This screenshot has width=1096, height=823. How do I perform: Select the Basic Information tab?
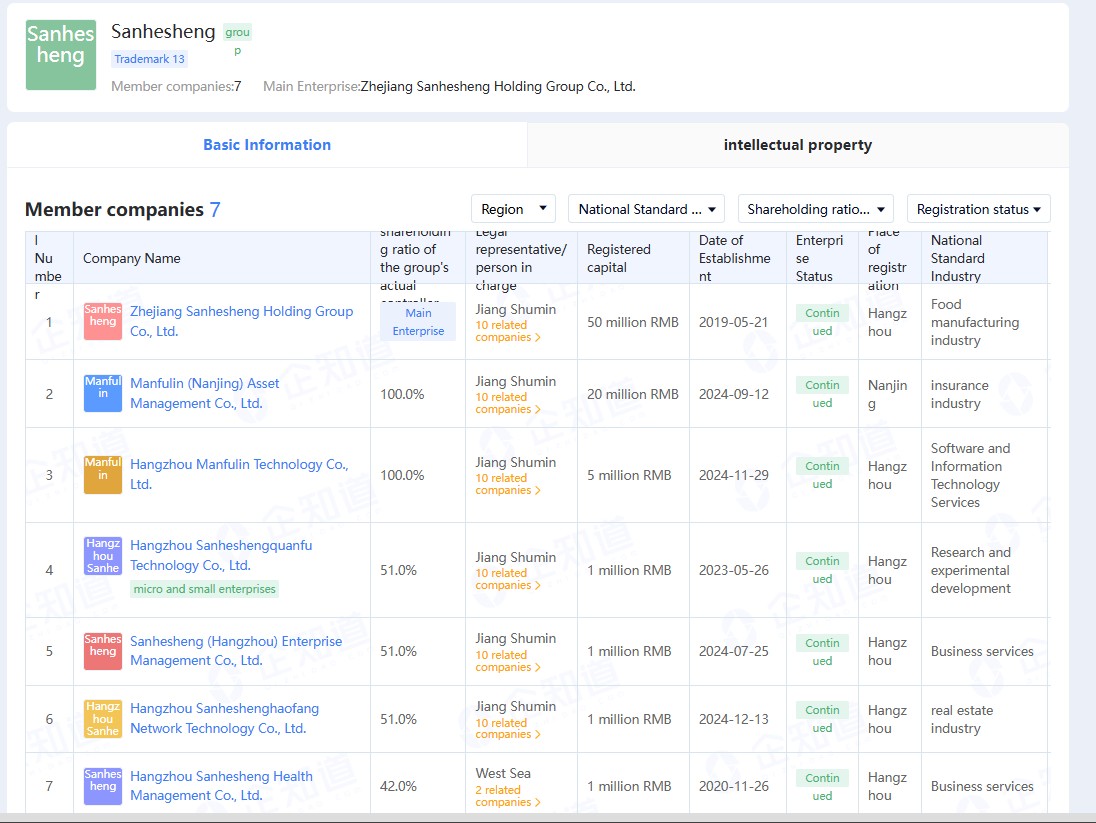(267, 145)
